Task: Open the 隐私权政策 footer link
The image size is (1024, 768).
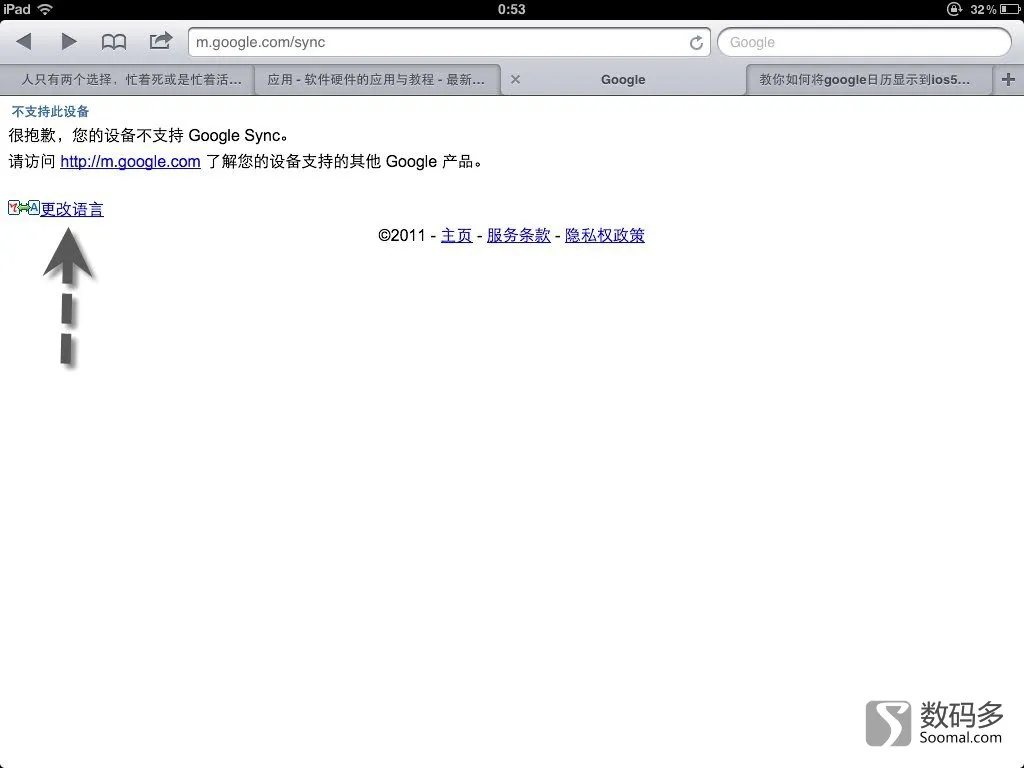Action: pos(605,235)
